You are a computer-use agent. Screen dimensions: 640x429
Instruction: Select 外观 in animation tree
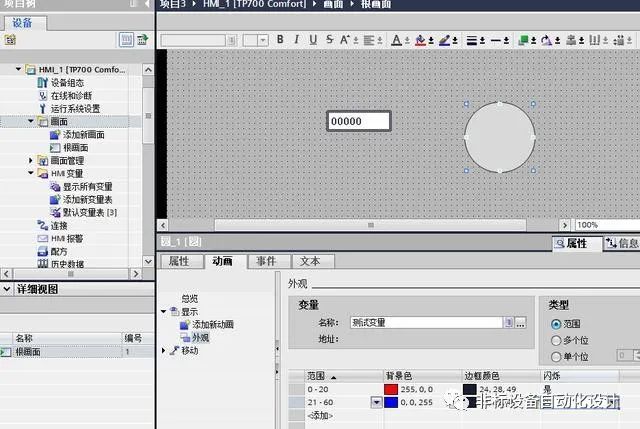[x=200, y=338]
